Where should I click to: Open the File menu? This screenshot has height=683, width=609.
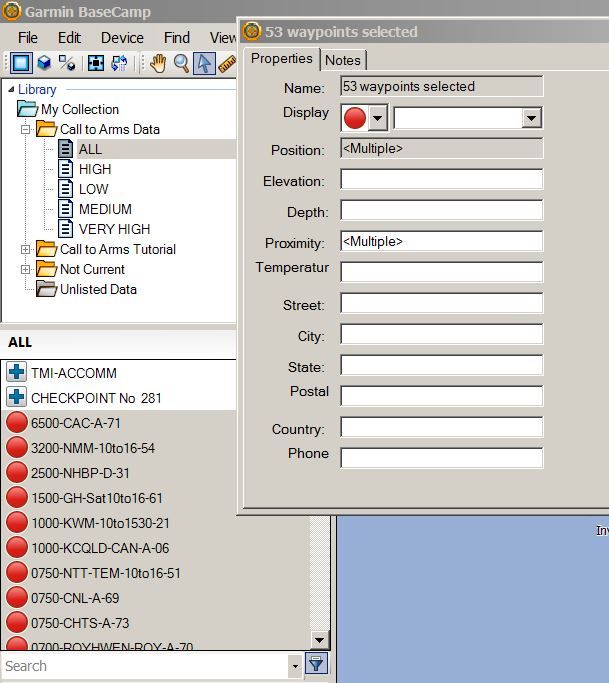click(28, 38)
